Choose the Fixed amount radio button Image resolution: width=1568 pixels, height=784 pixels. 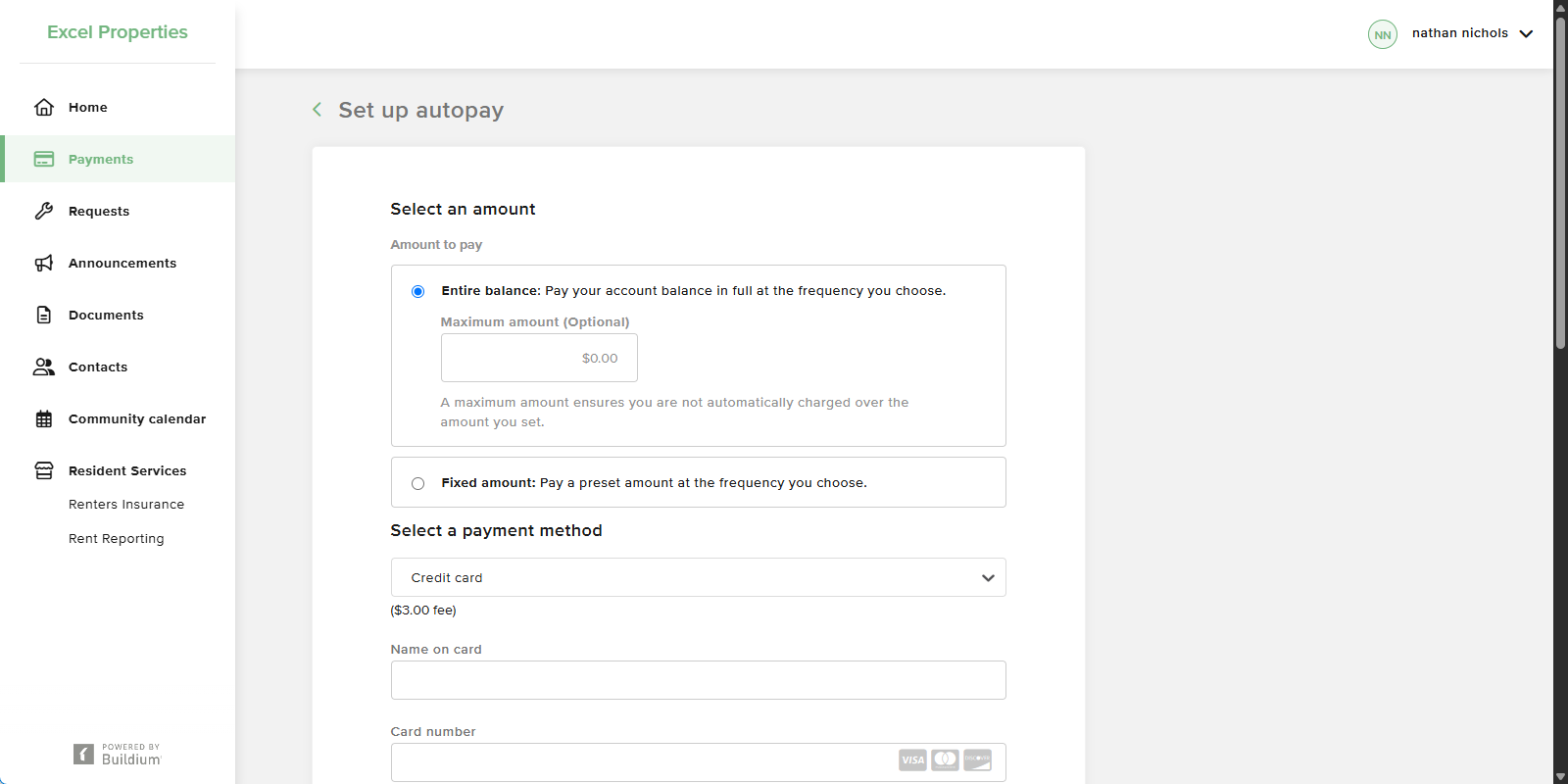coord(418,483)
